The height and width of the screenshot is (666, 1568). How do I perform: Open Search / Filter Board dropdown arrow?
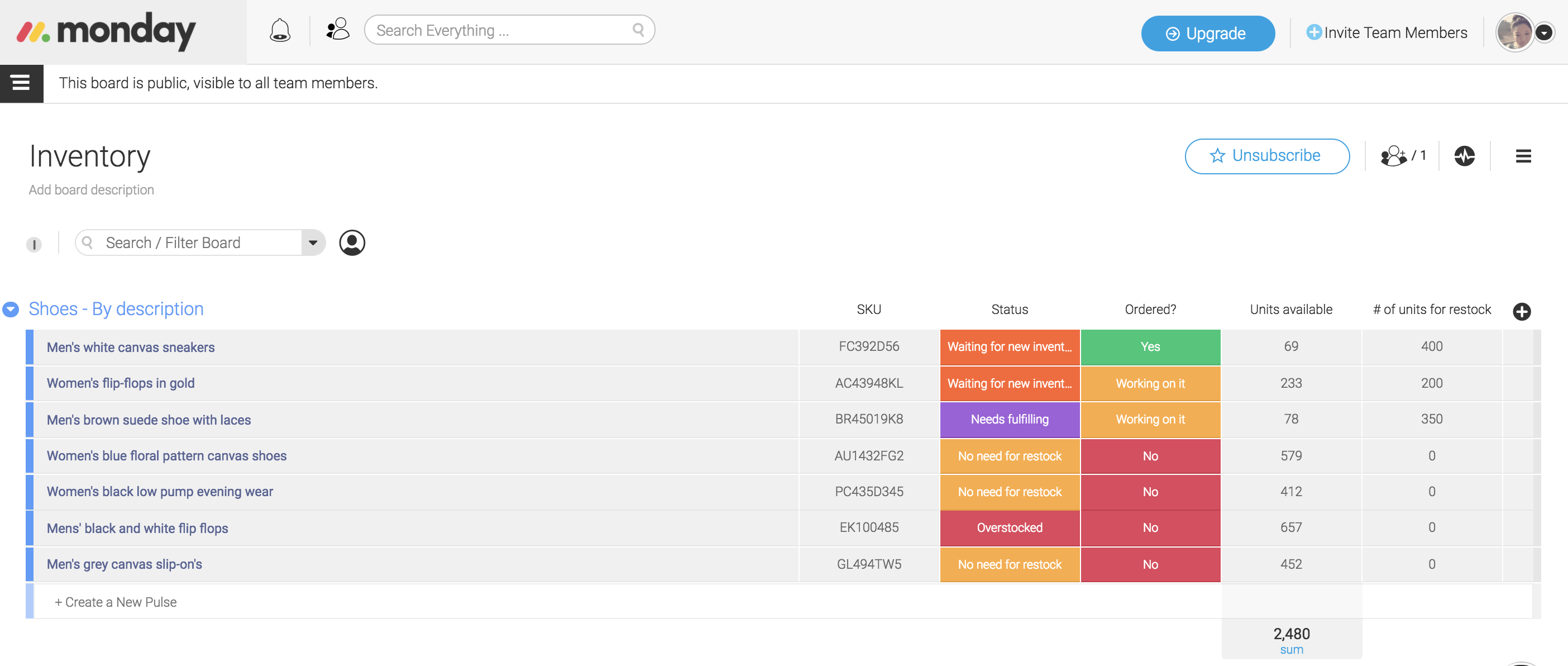[313, 243]
